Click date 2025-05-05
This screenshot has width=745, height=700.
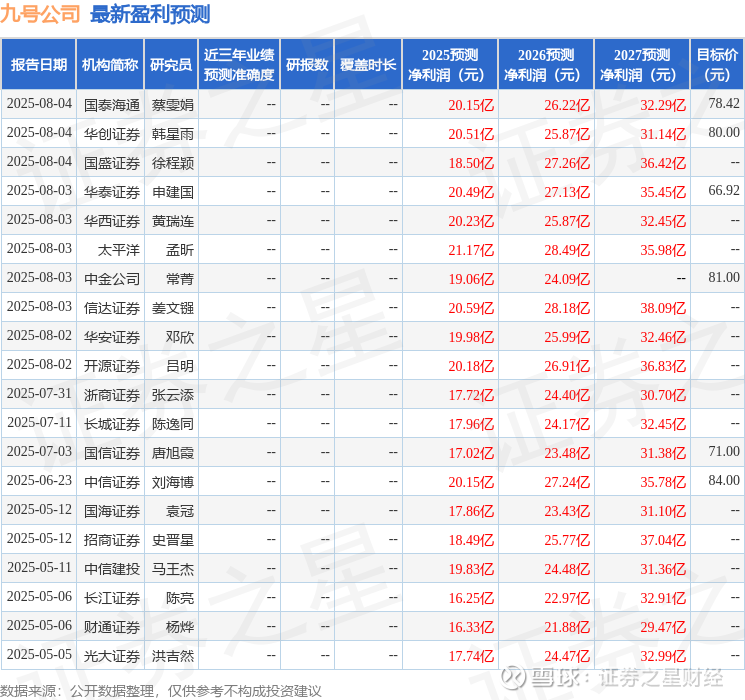tap(39, 654)
